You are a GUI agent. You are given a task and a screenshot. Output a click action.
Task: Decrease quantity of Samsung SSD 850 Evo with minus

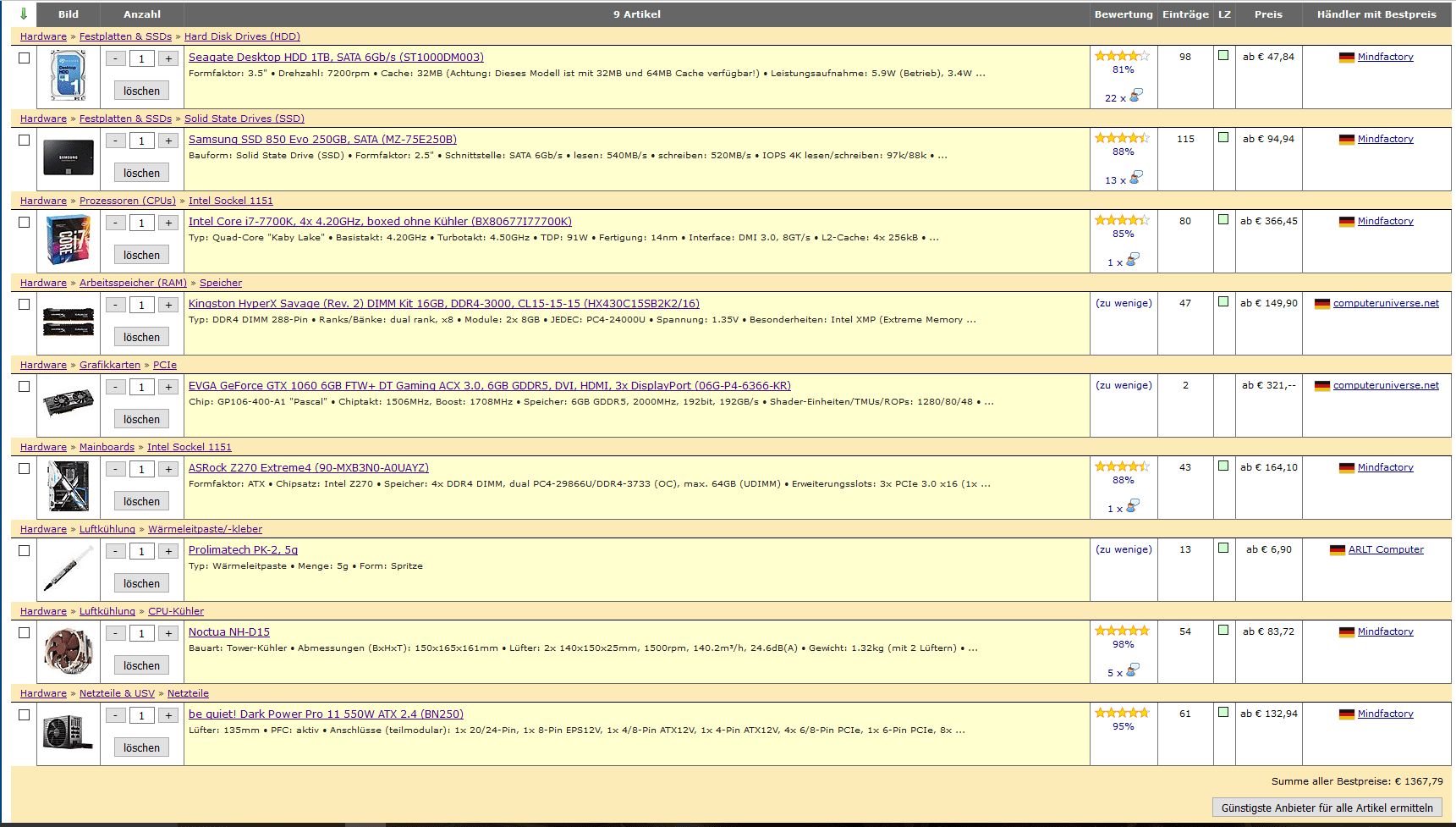(x=116, y=141)
